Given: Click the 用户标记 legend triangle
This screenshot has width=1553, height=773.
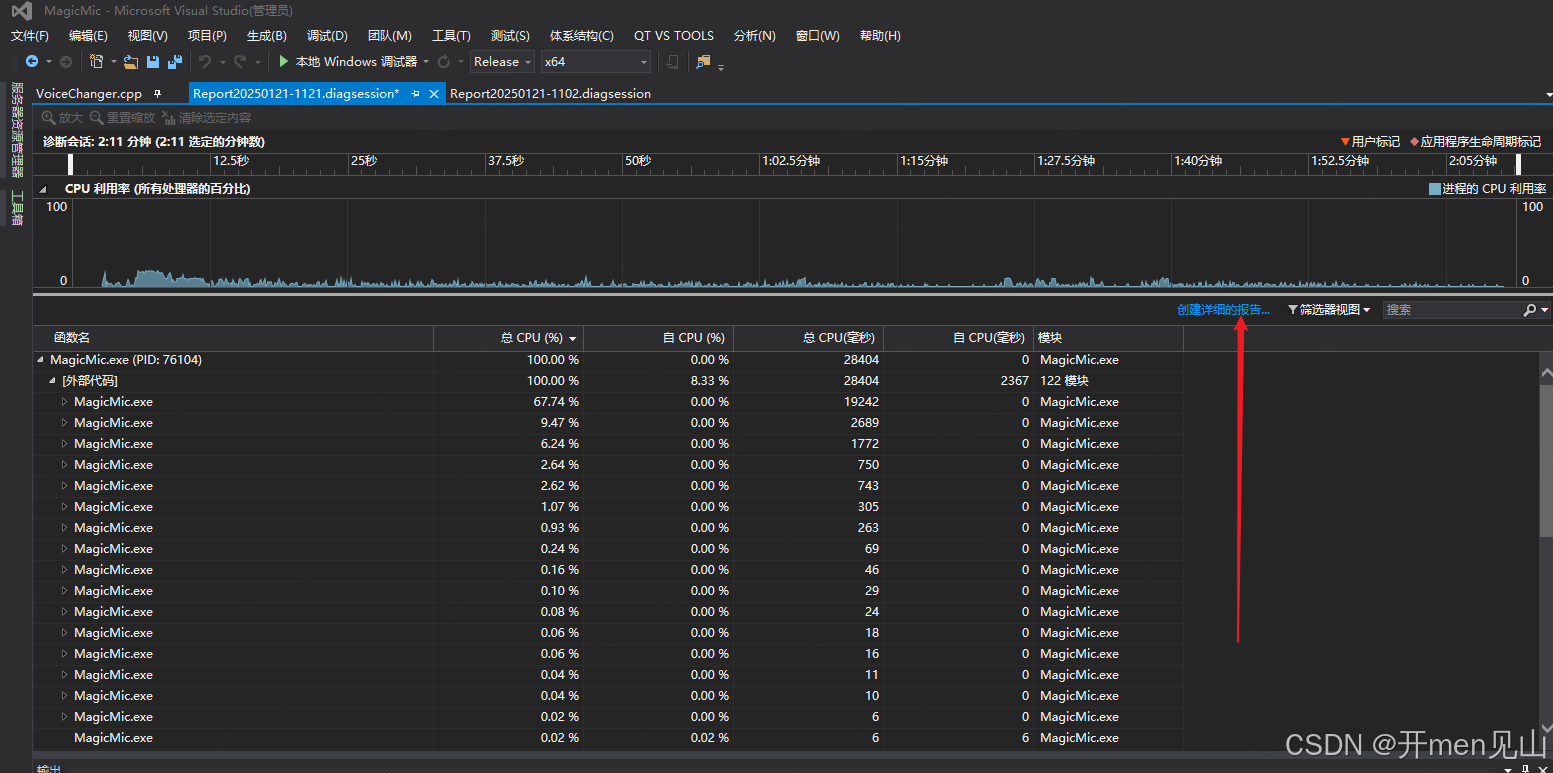Looking at the screenshot, I should [x=1345, y=142].
